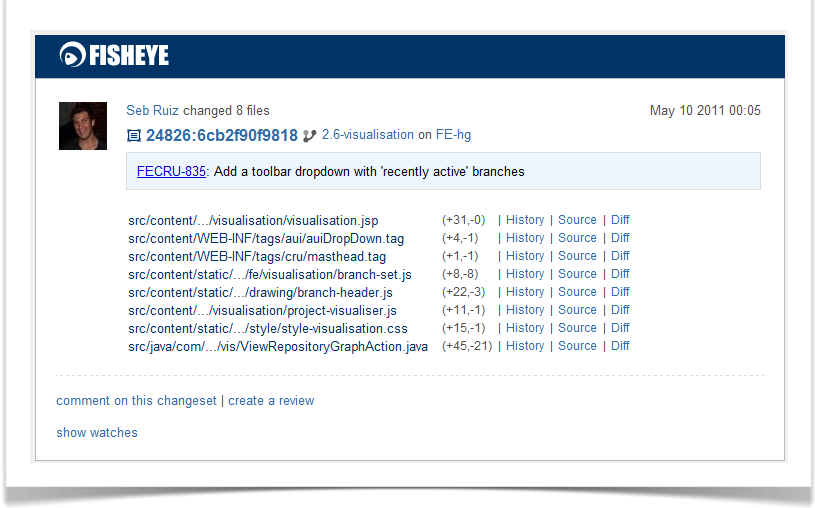Go to the 2.6-visualisation branch
Viewport: 815px width, 508px height.
[367, 135]
